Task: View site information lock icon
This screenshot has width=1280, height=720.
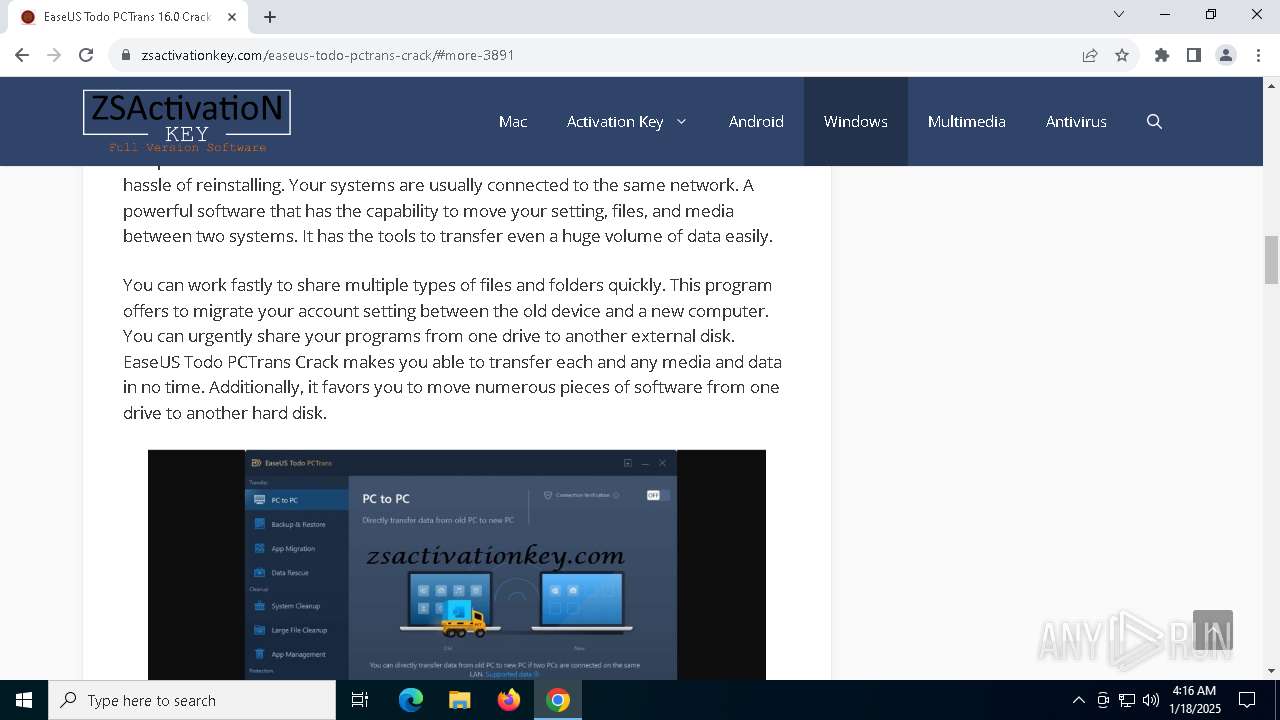Action: tap(126, 55)
